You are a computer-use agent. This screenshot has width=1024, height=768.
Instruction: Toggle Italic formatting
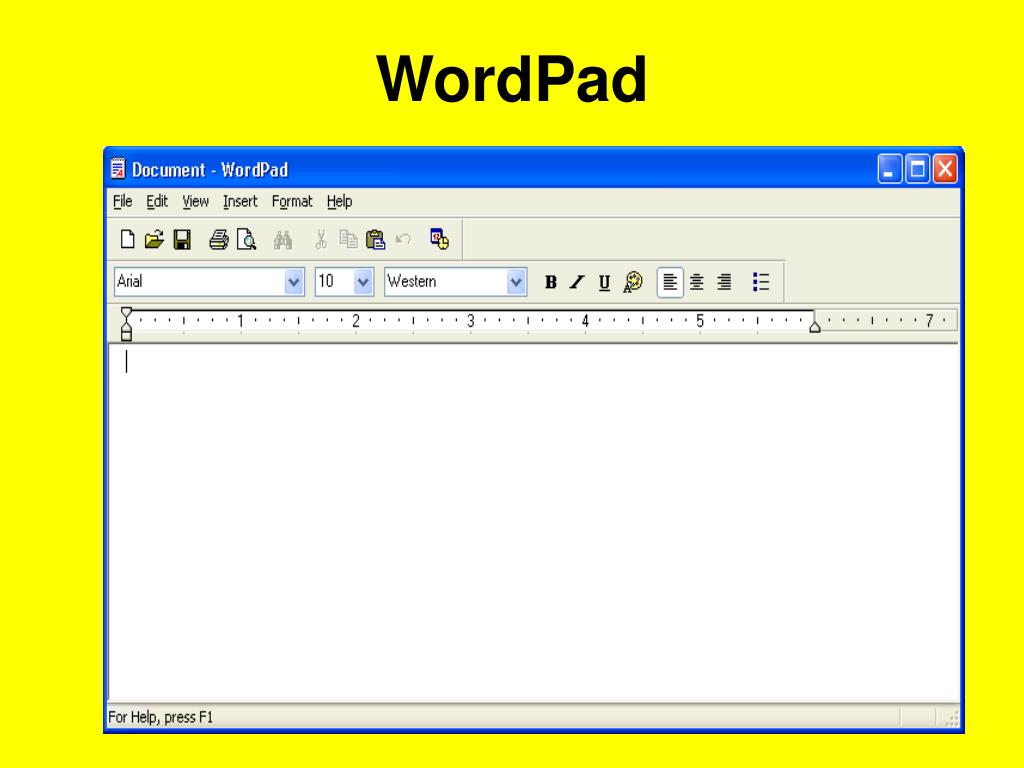click(577, 282)
